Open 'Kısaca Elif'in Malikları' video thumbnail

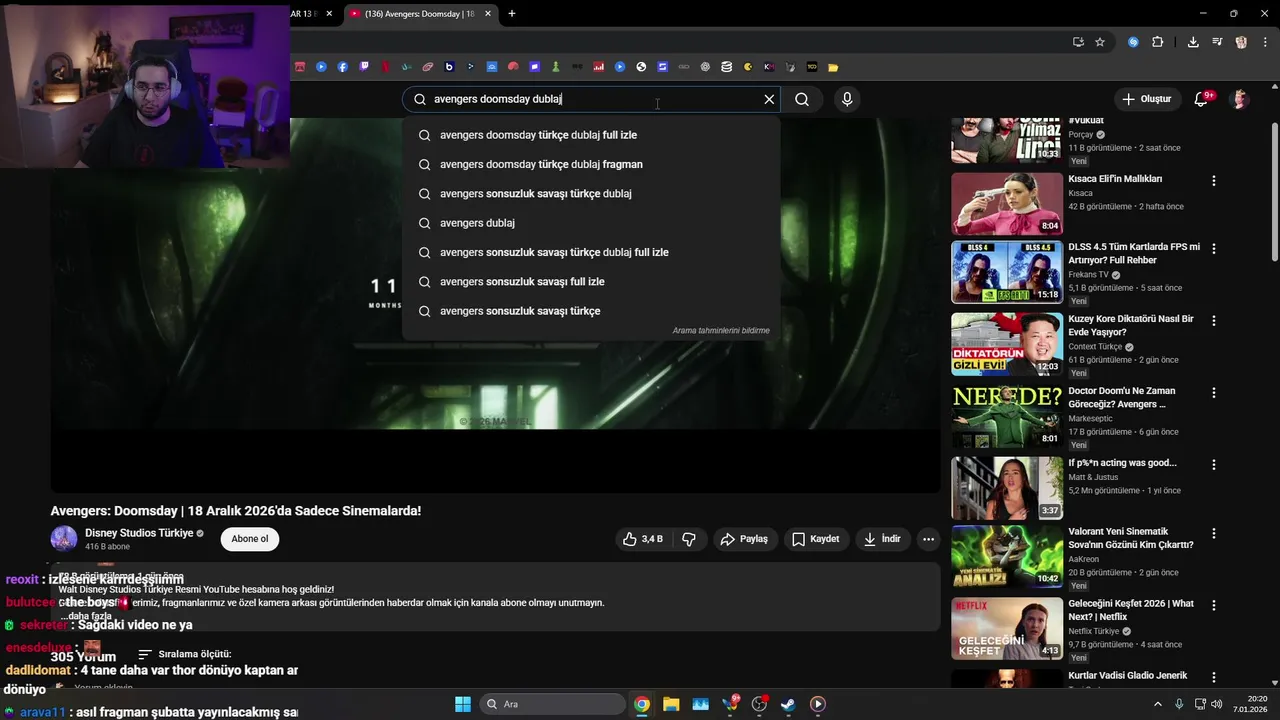[x=1007, y=204]
